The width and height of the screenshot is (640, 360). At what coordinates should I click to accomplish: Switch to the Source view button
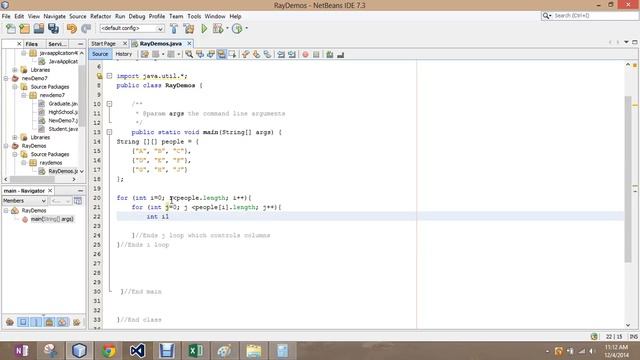coord(100,54)
